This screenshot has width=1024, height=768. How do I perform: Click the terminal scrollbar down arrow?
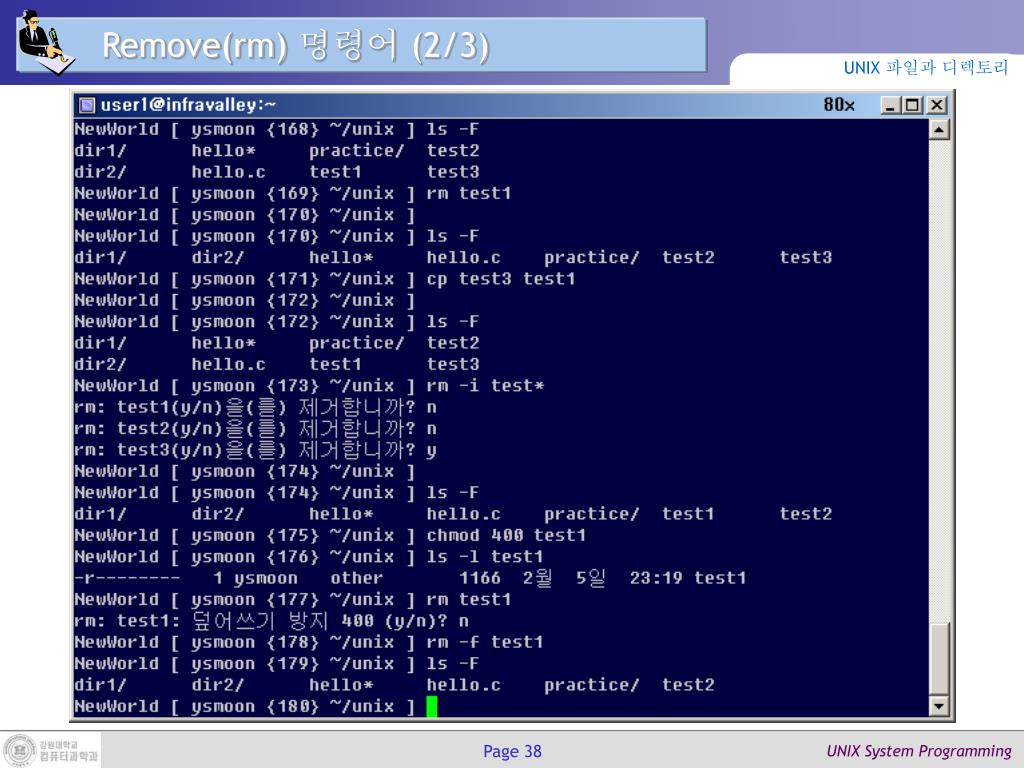[x=938, y=705]
